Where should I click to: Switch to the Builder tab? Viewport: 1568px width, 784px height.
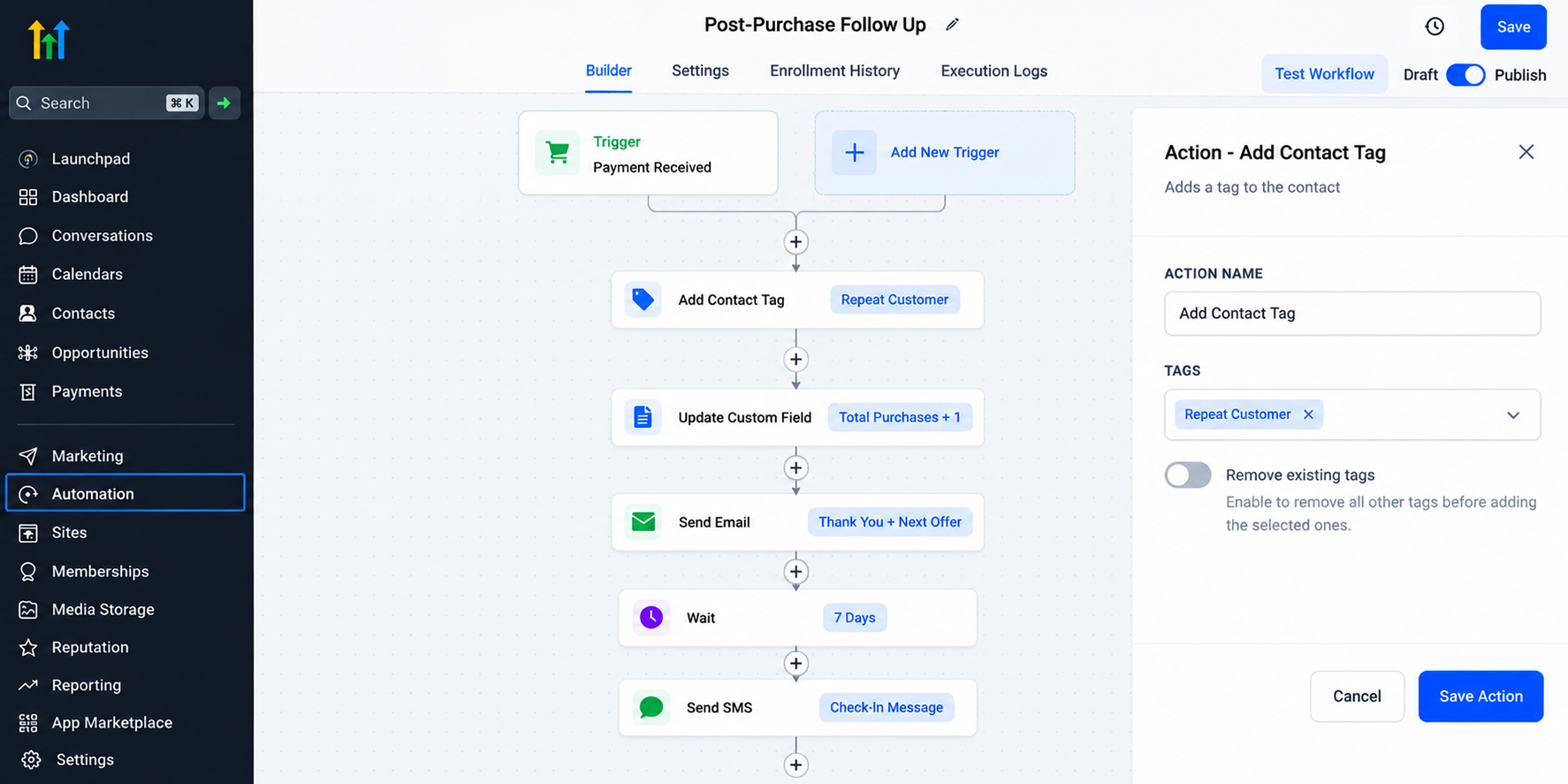[x=609, y=71]
